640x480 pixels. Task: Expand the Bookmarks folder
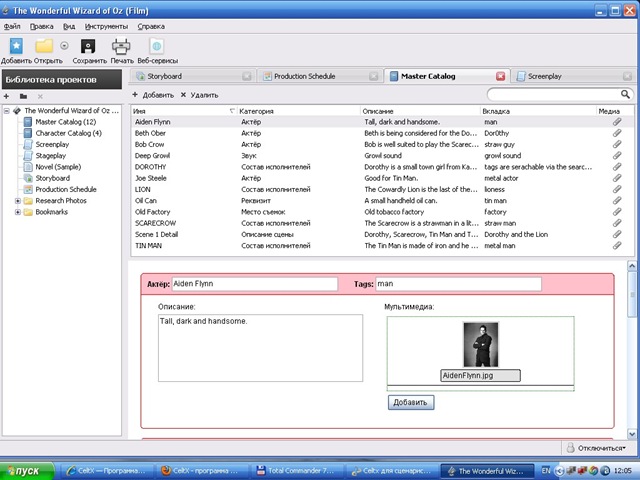pos(17,212)
